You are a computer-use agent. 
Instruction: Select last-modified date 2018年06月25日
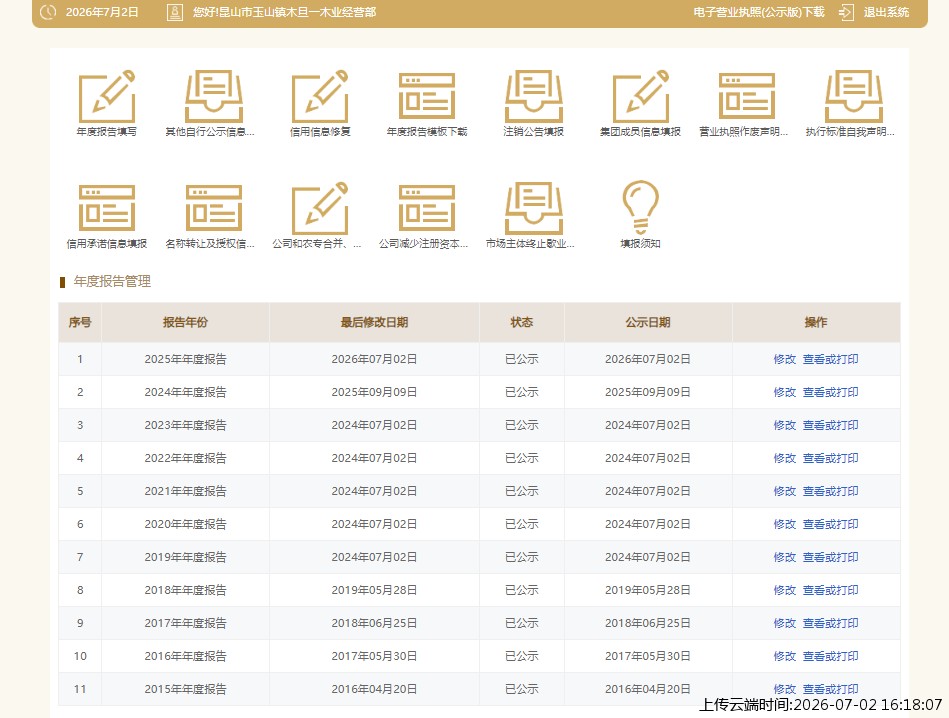[374, 623]
